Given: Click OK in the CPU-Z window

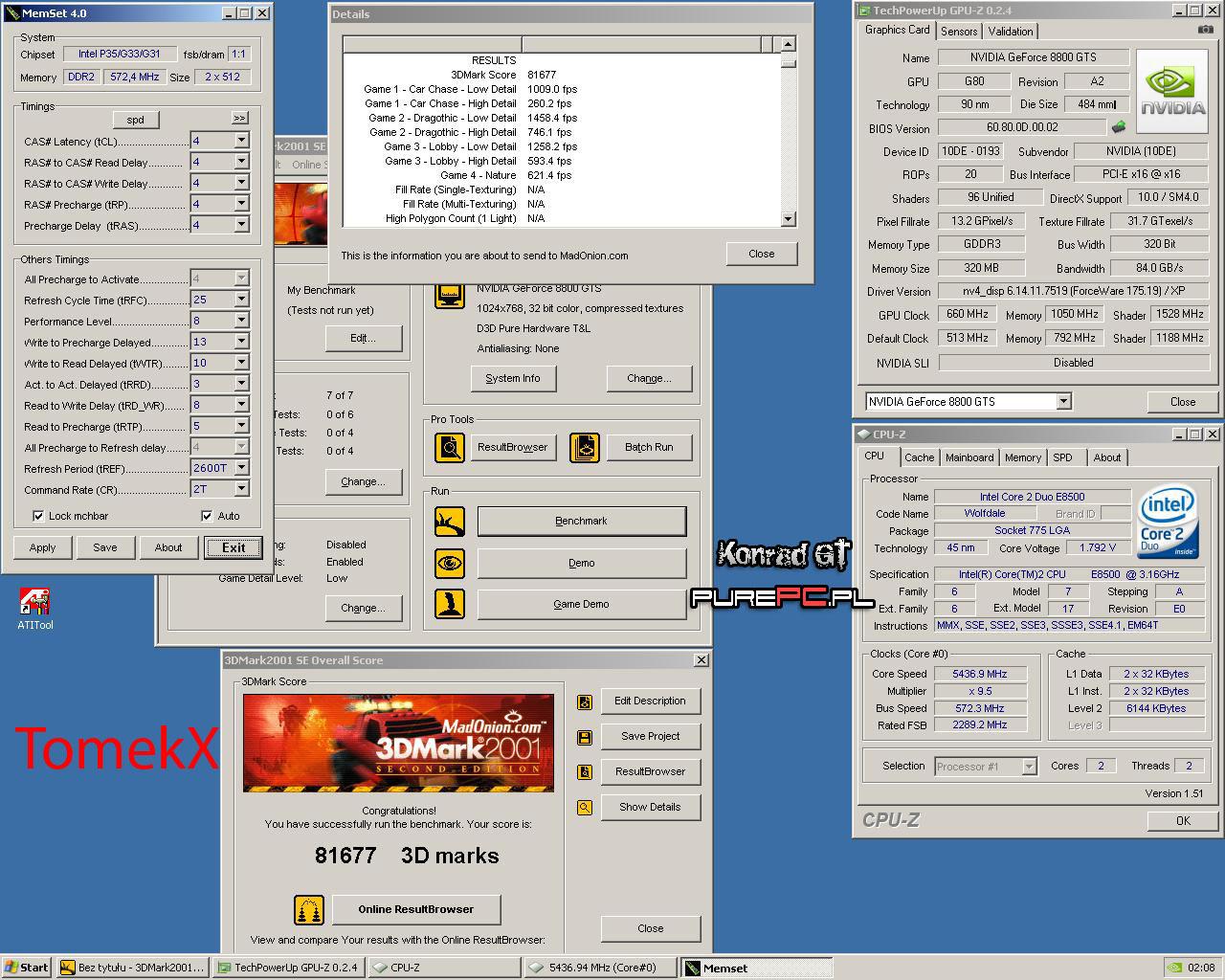Looking at the screenshot, I should pos(1184,821).
